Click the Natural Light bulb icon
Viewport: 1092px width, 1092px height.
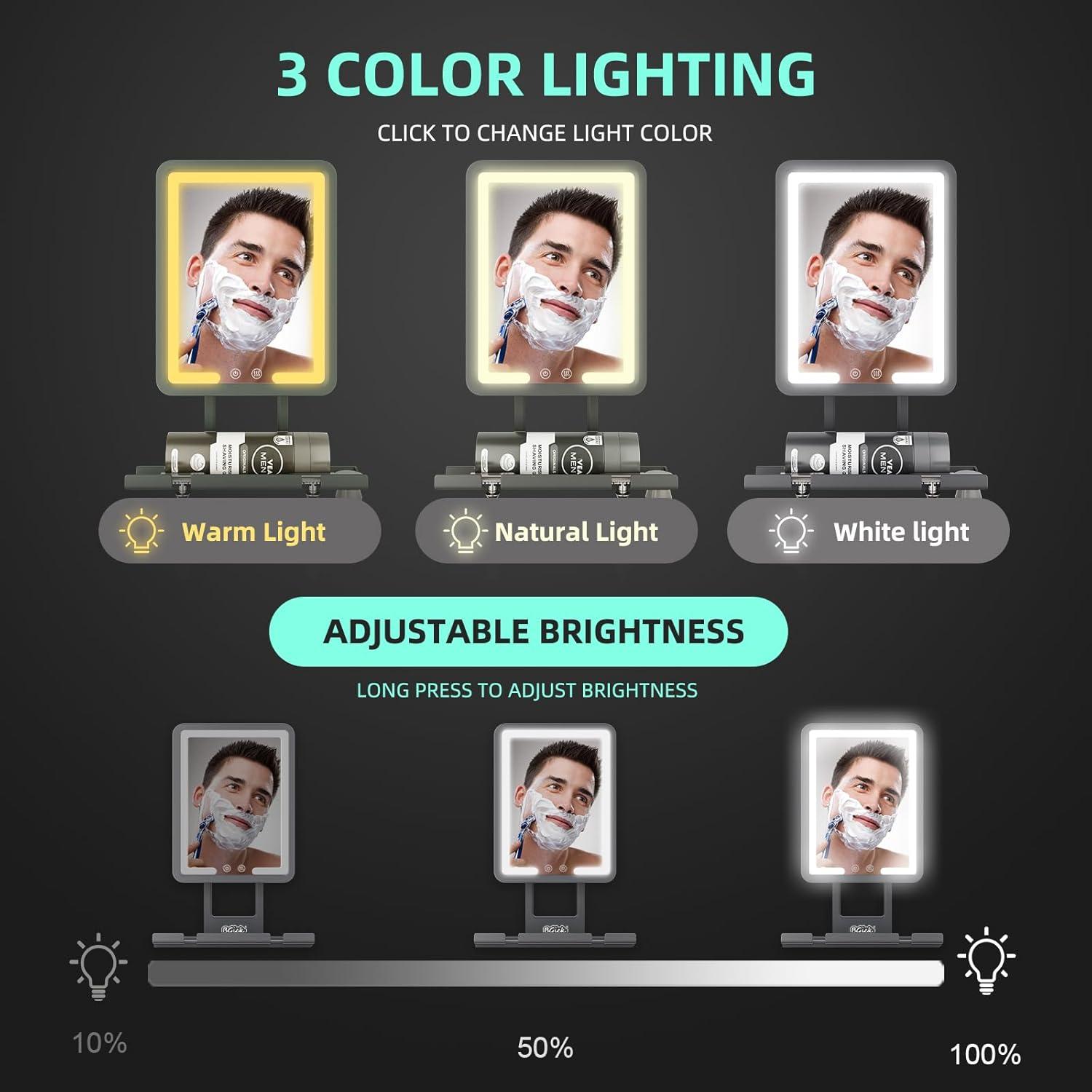click(464, 531)
